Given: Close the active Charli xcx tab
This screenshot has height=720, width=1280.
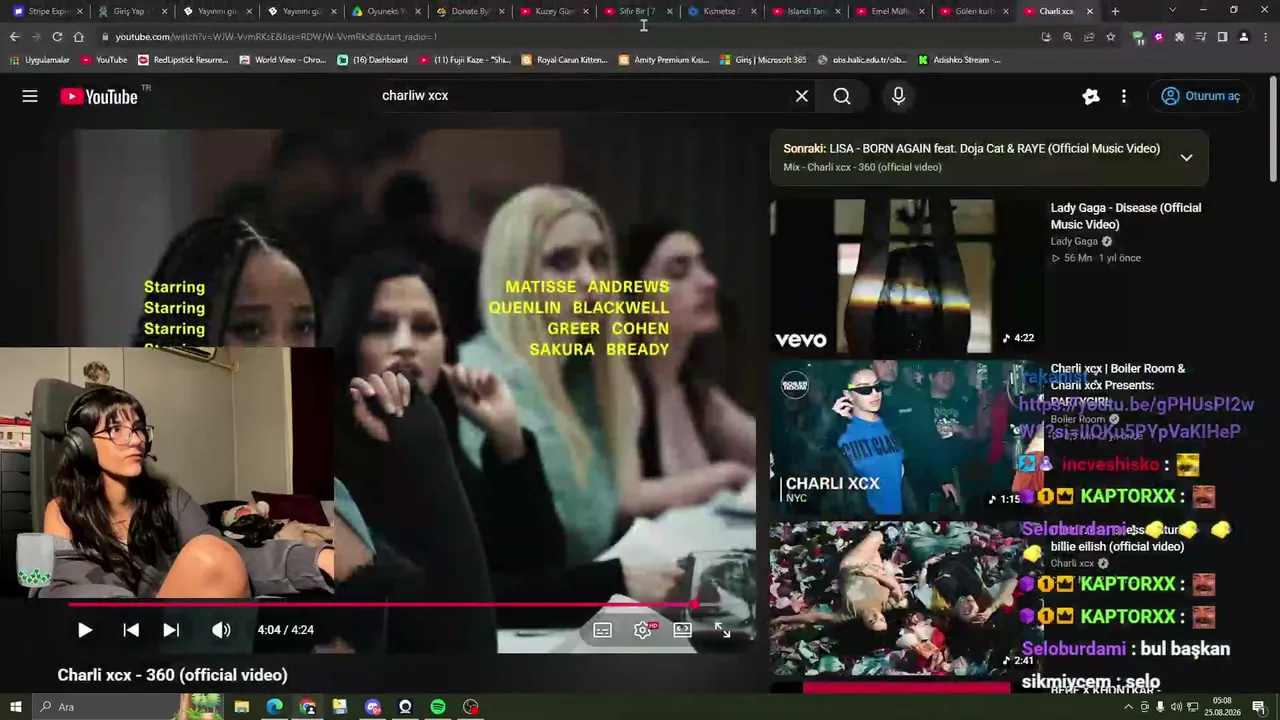Looking at the screenshot, I should 1089,11.
